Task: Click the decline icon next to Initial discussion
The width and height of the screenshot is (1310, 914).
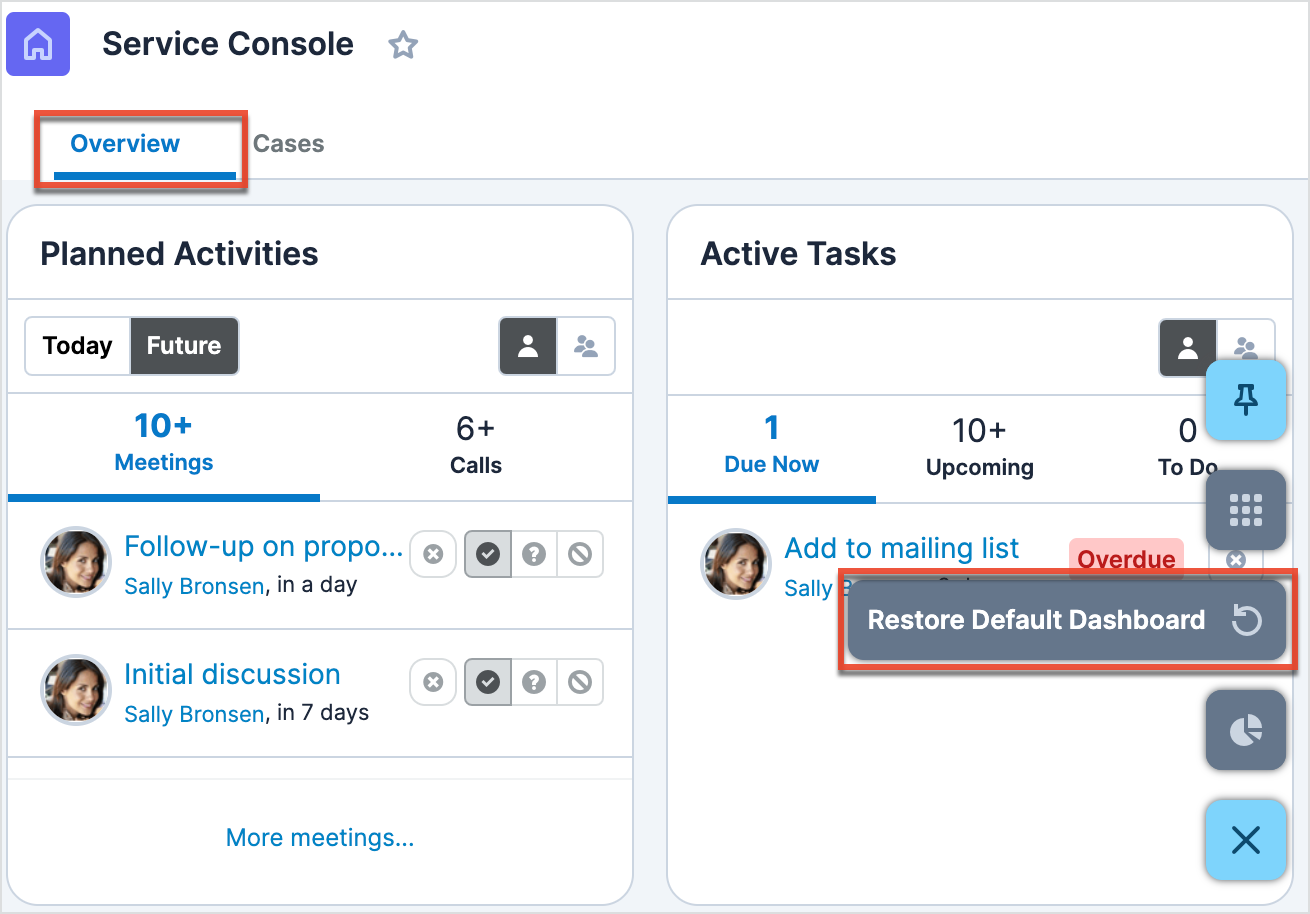Action: click(581, 682)
